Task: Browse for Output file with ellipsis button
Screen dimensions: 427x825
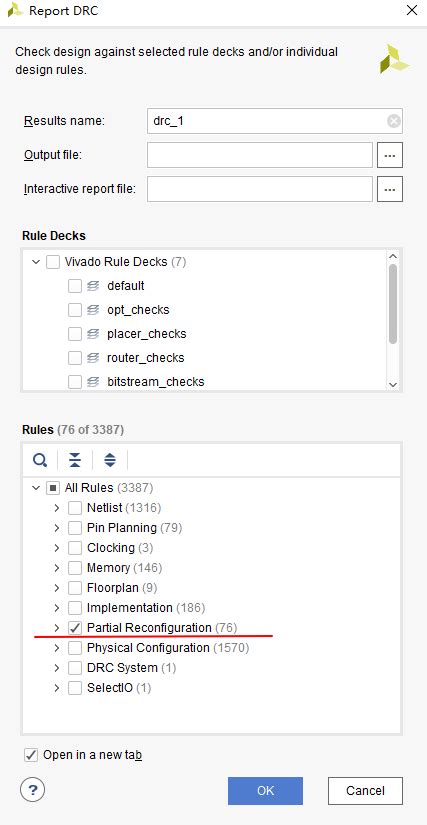Action: pyautogui.click(x=390, y=156)
